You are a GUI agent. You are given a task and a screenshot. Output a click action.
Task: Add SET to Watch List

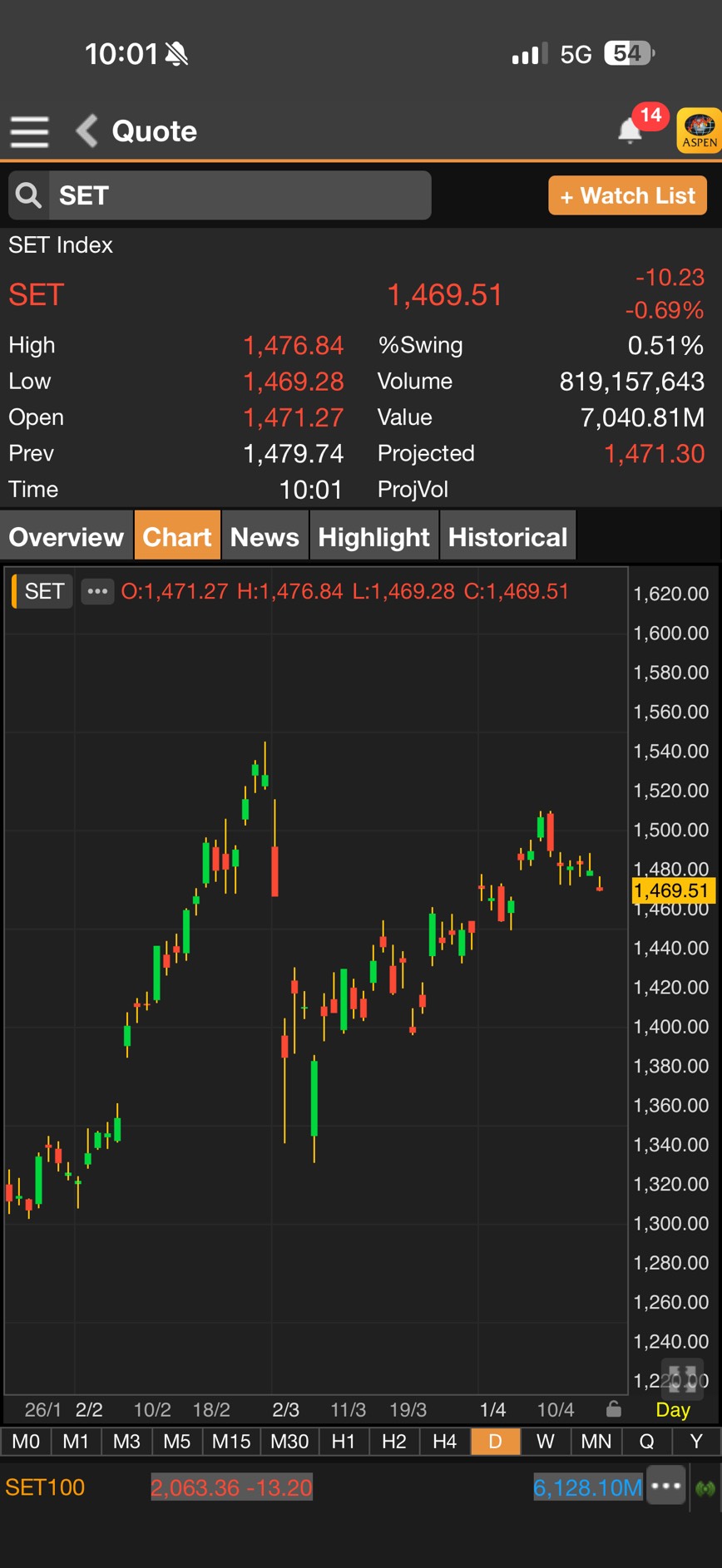click(627, 195)
